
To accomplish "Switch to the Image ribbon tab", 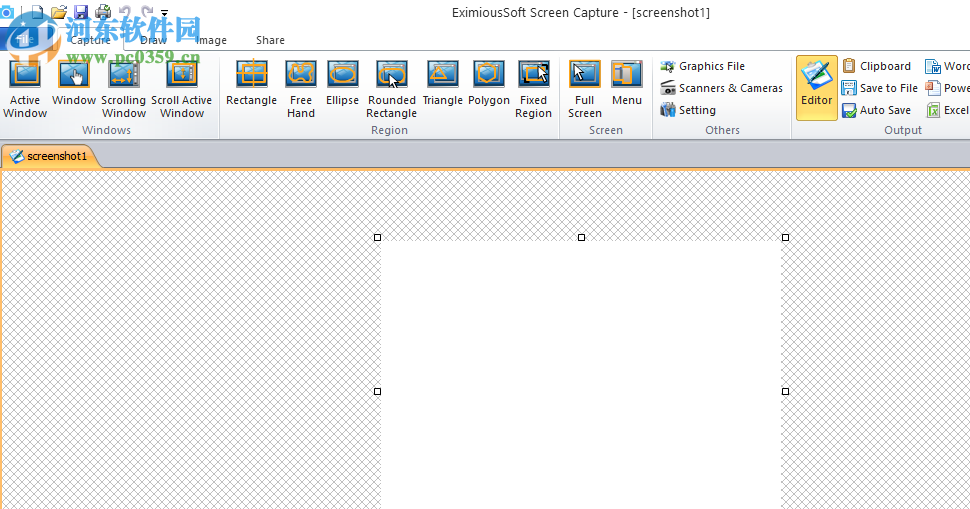I will tap(211, 40).
